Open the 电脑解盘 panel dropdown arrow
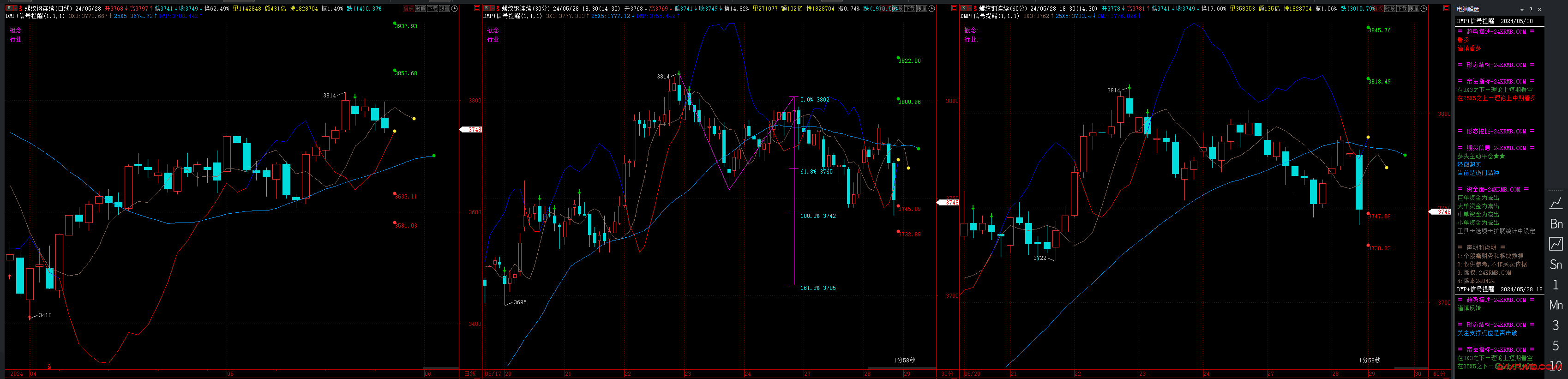This screenshot has width=1568, height=379. [x=1522, y=10]
